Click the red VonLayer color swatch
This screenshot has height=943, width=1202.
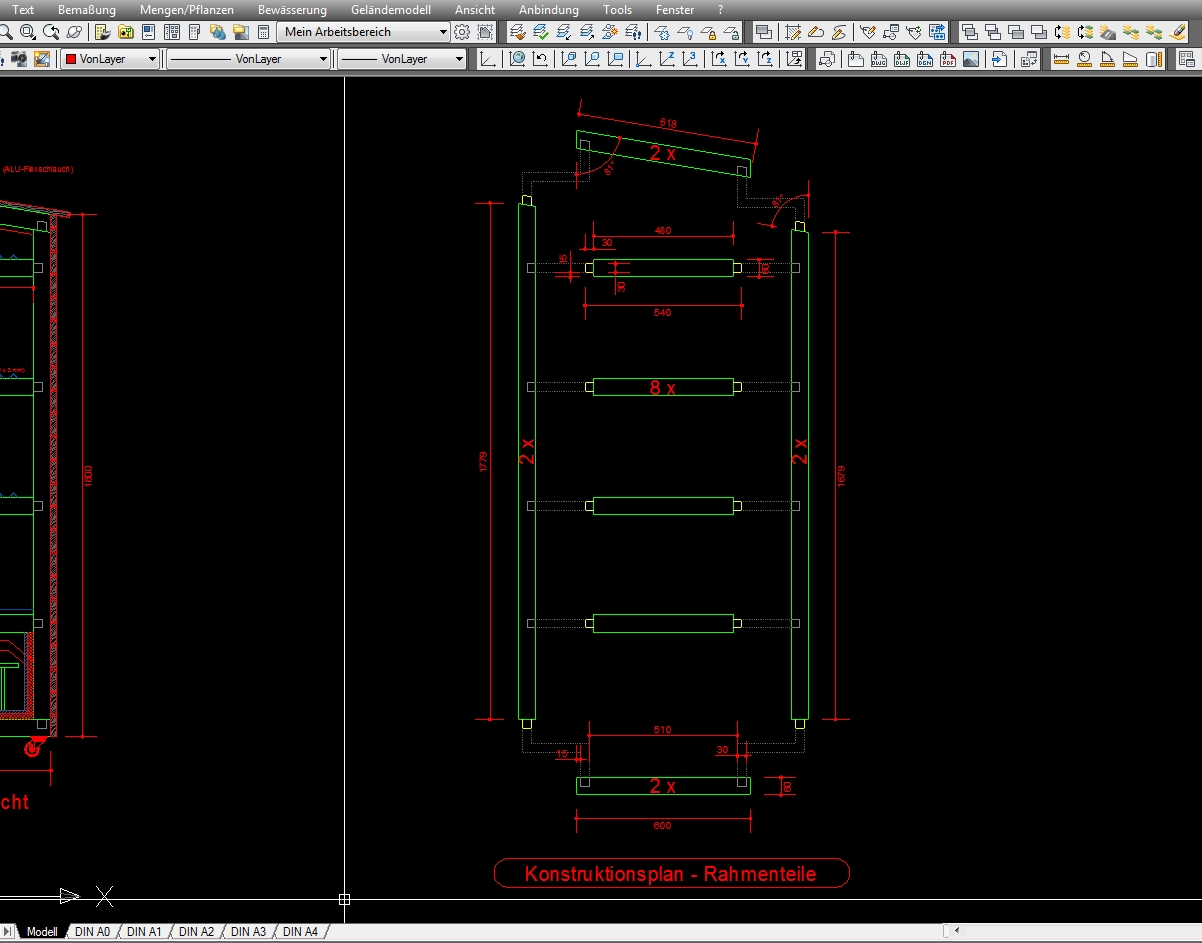click(71, 59)
